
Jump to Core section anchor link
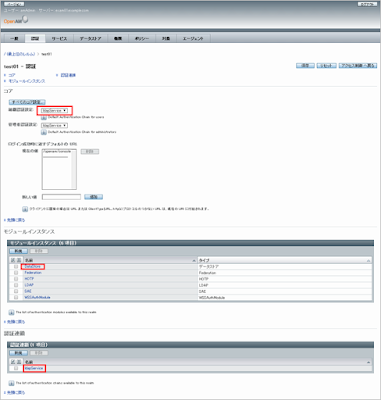point(12,75)
